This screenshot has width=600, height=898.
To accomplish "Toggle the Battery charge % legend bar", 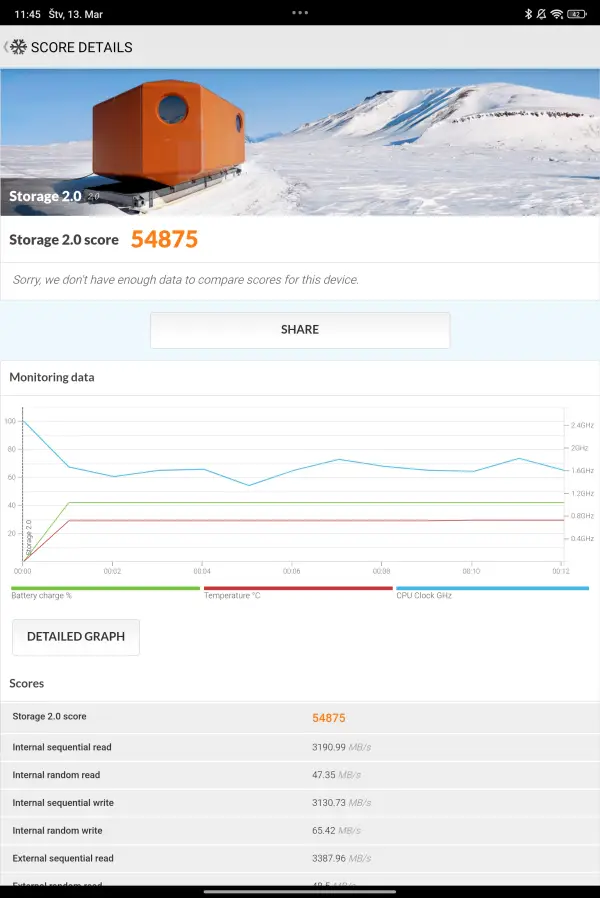I will point(105,588).
